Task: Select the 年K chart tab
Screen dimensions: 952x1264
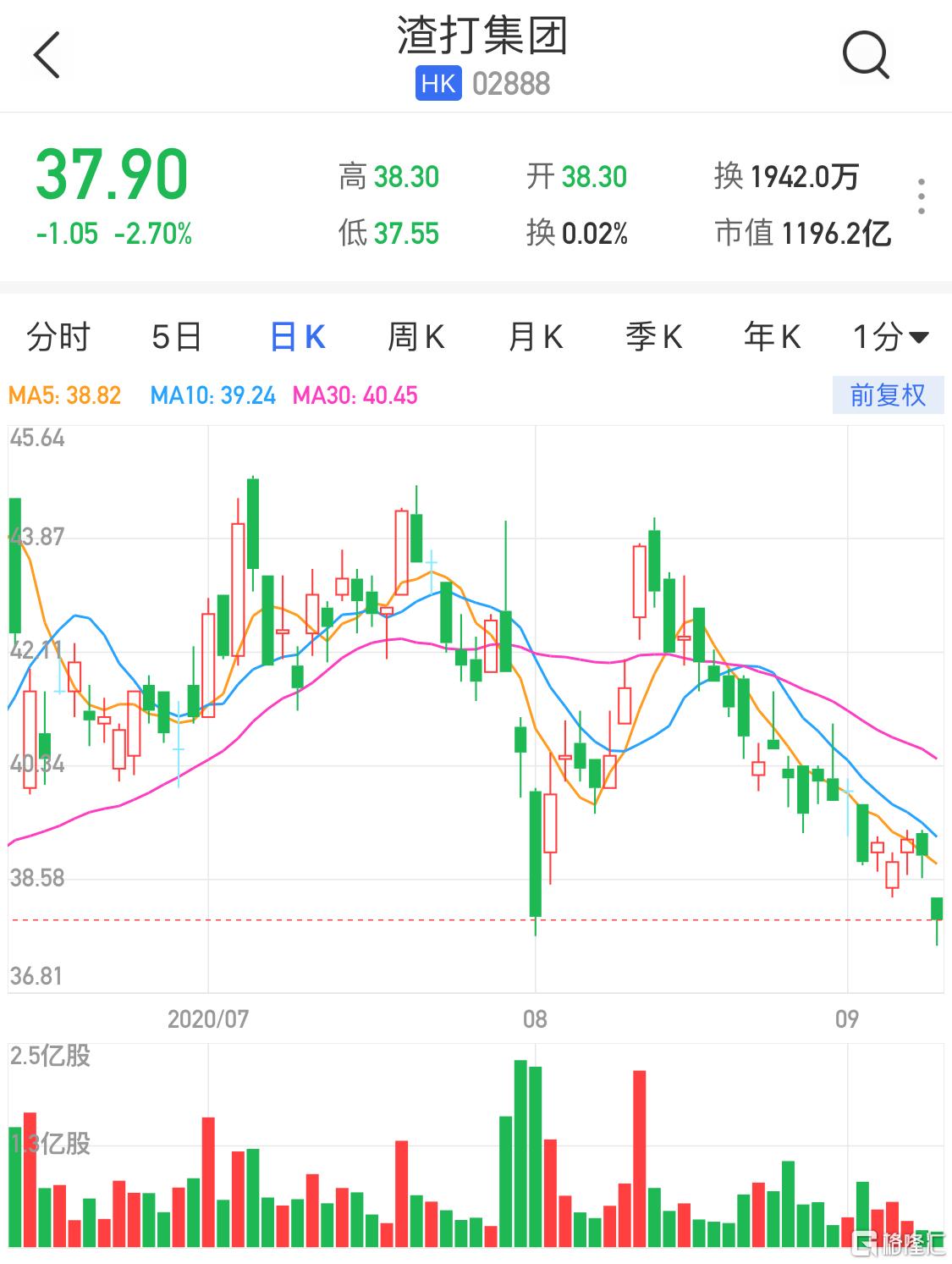Action: (x=772, y=337)
